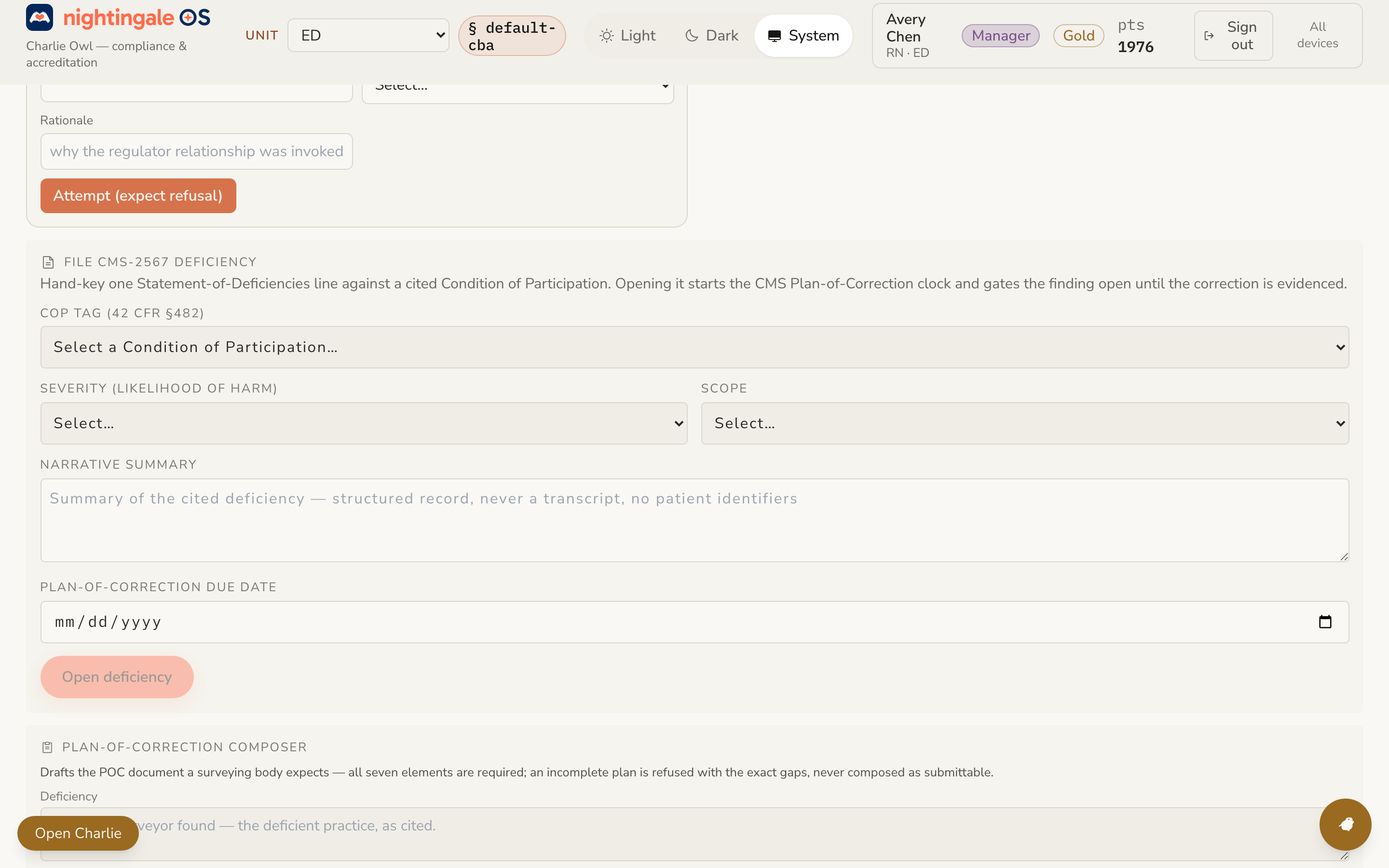Screen dimensions: 1389x868
Task: Focus the Rationale input field
Action: point(196,151)
